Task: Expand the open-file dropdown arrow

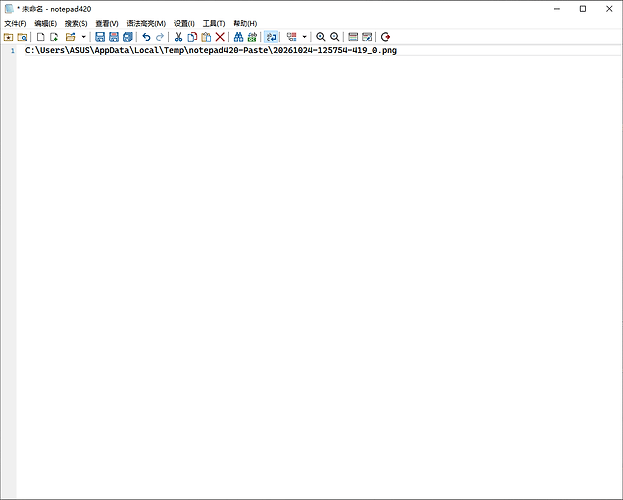Action: (83, 37)
